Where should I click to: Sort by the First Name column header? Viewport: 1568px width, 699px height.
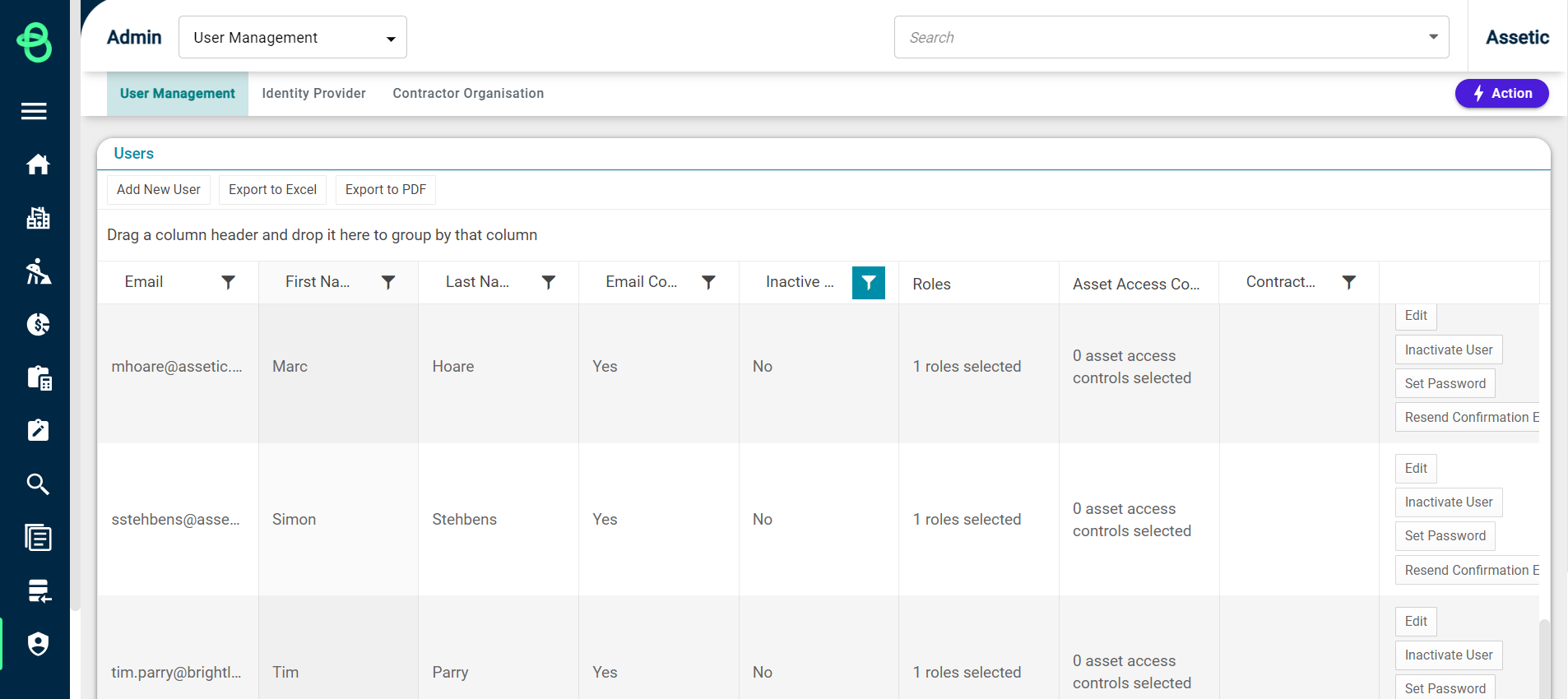click(x=318, y=282)
